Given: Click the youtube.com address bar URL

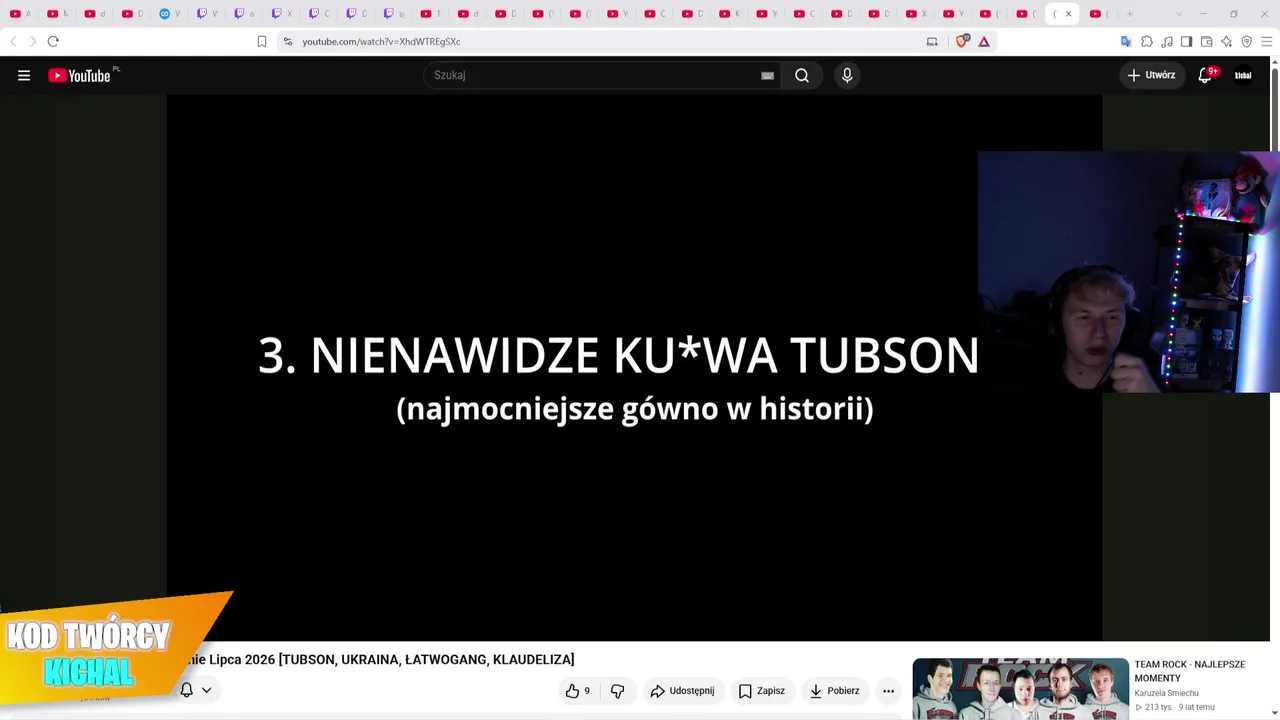Looking at the screenshot, I should click(381, 41).
